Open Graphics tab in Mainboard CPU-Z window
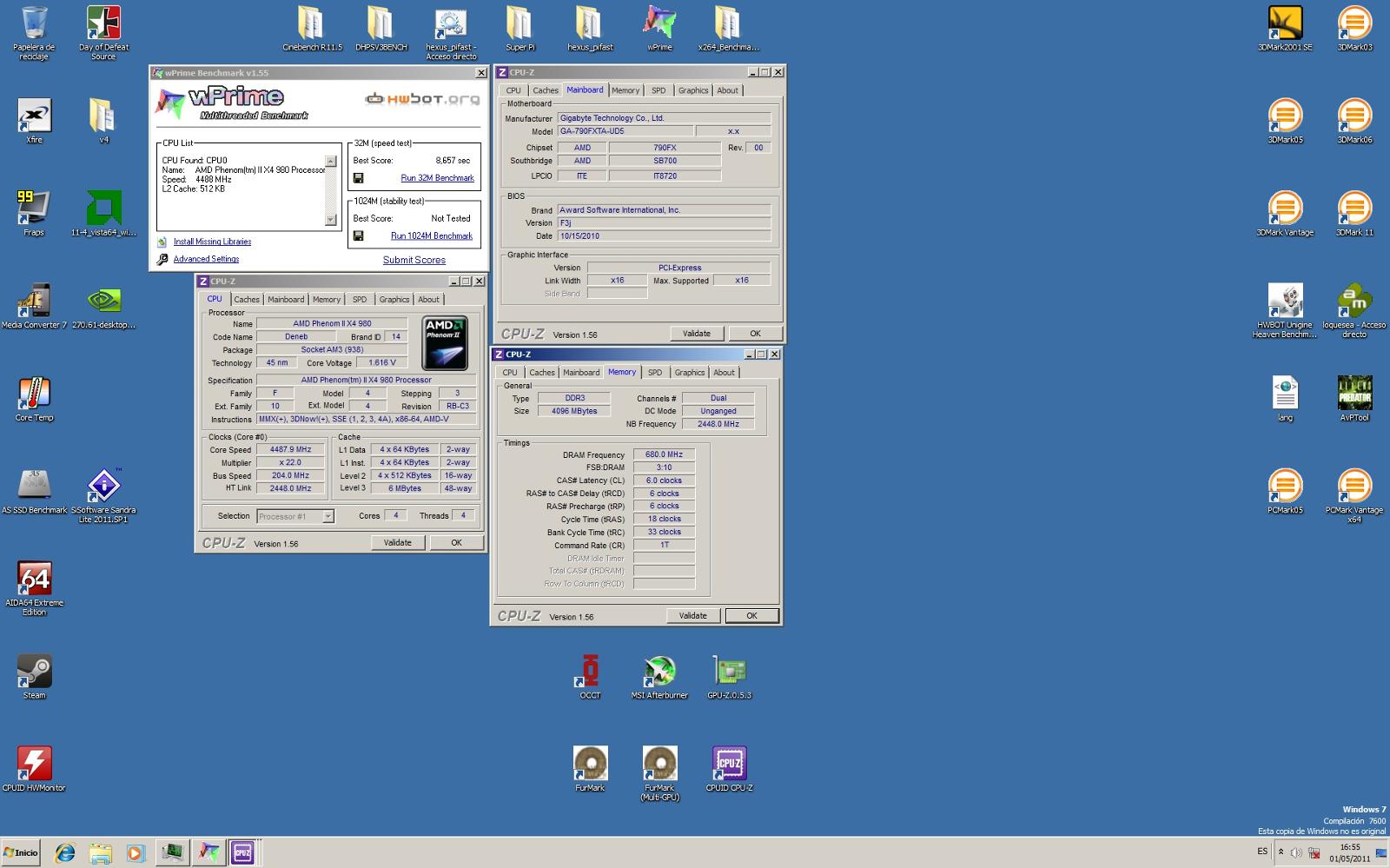The height and width of the screenshot is (868, 1390). (x=693, y=91)
